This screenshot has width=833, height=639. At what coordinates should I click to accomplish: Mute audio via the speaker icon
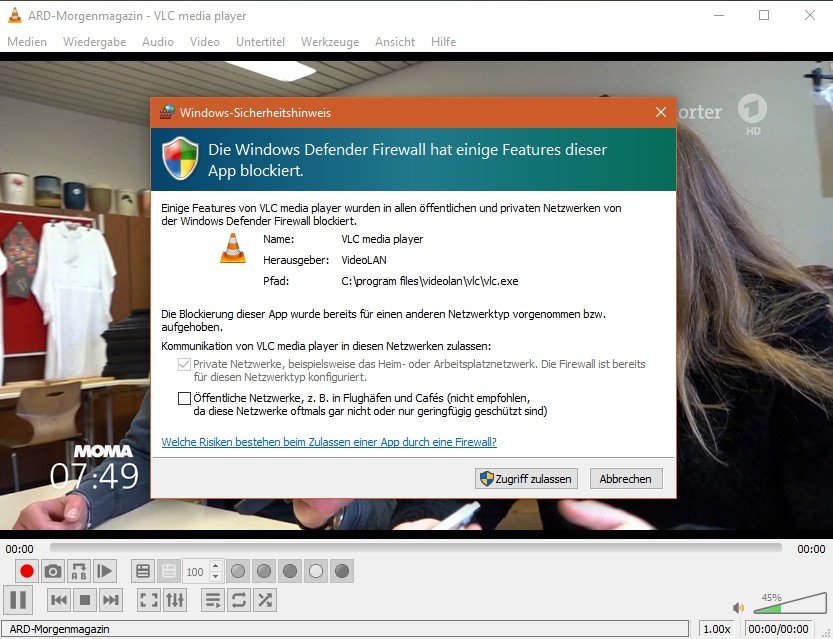tap(738, 607)
